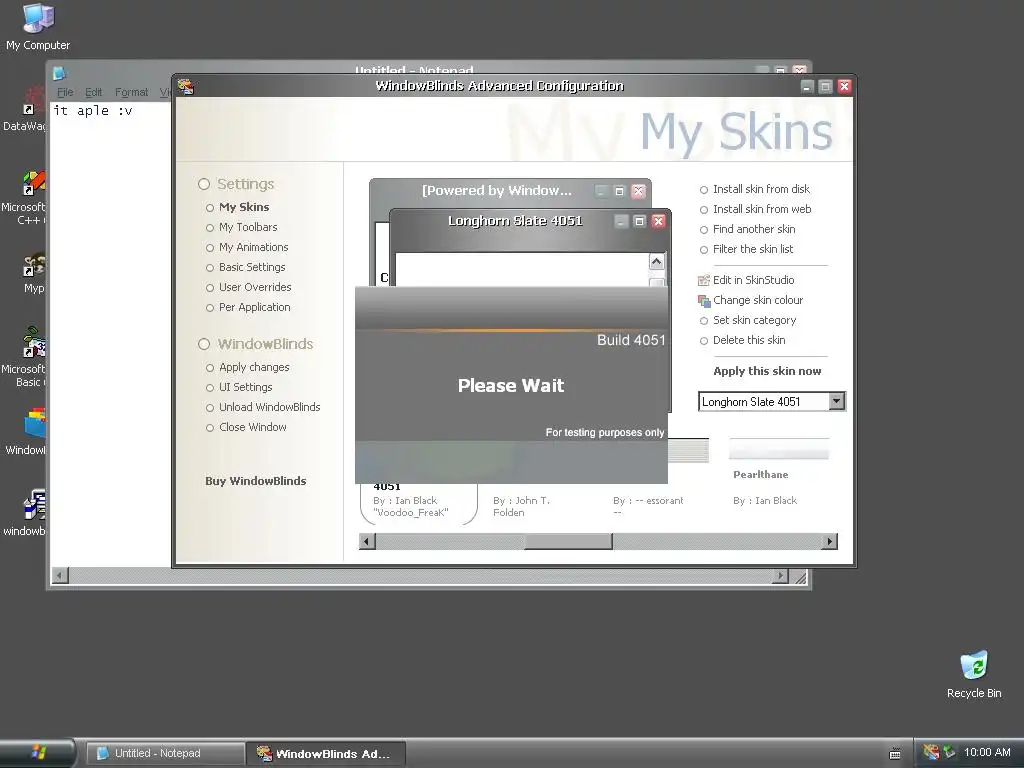Image resolution: width=1024 pixels, height=768 pixels.
Task: Click the Notepad title bar icon
Action: coord(59,73)
